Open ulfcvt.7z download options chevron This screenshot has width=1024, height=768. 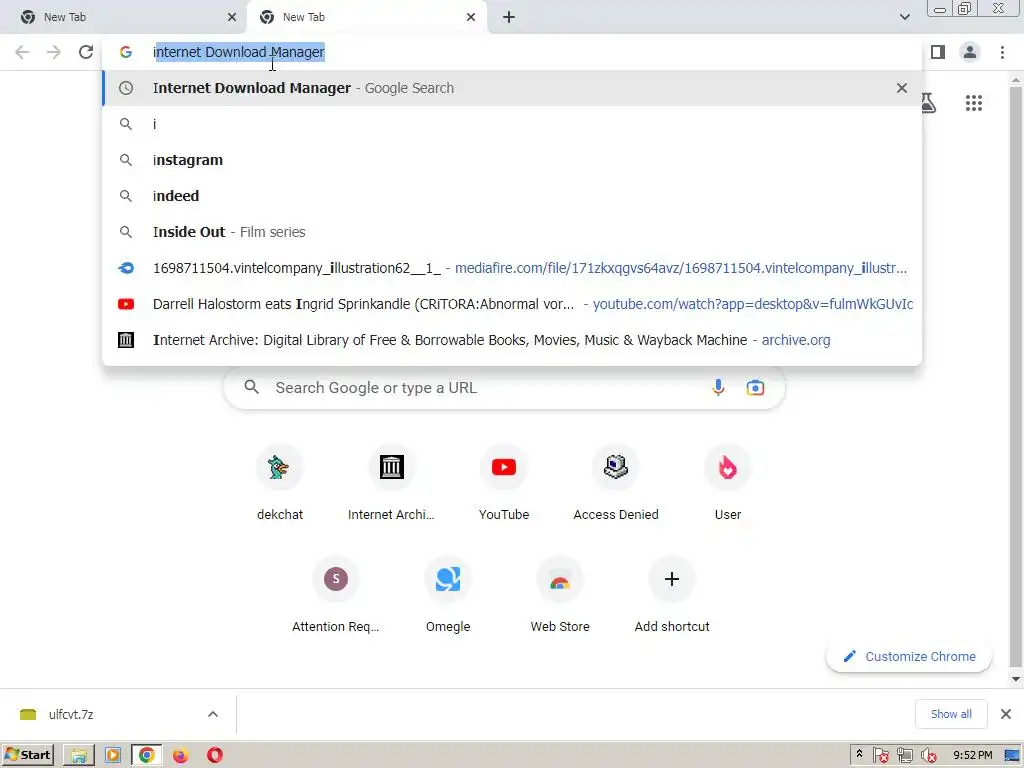[x=213, y=714]
